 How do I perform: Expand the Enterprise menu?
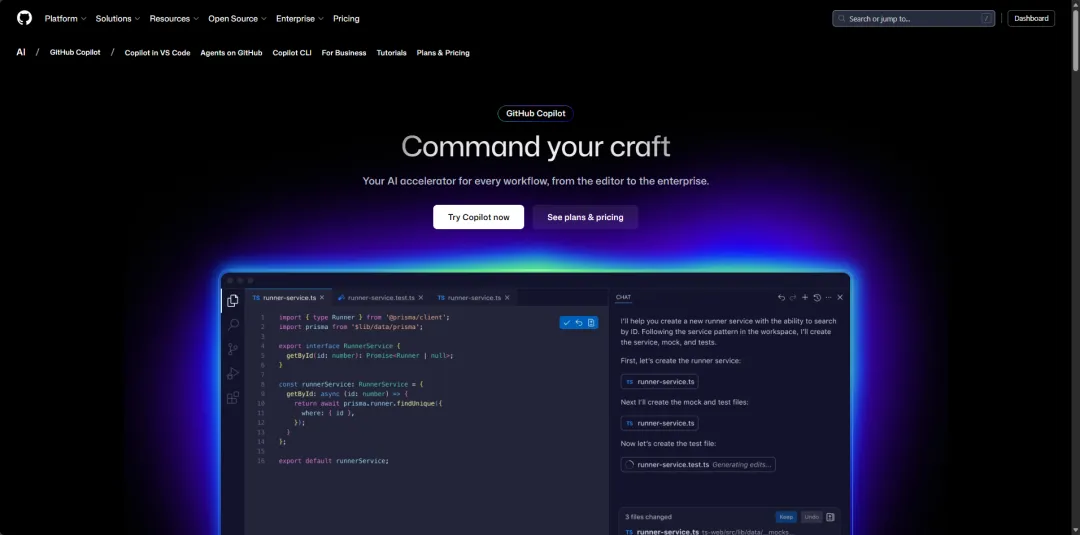pos(300,19)
